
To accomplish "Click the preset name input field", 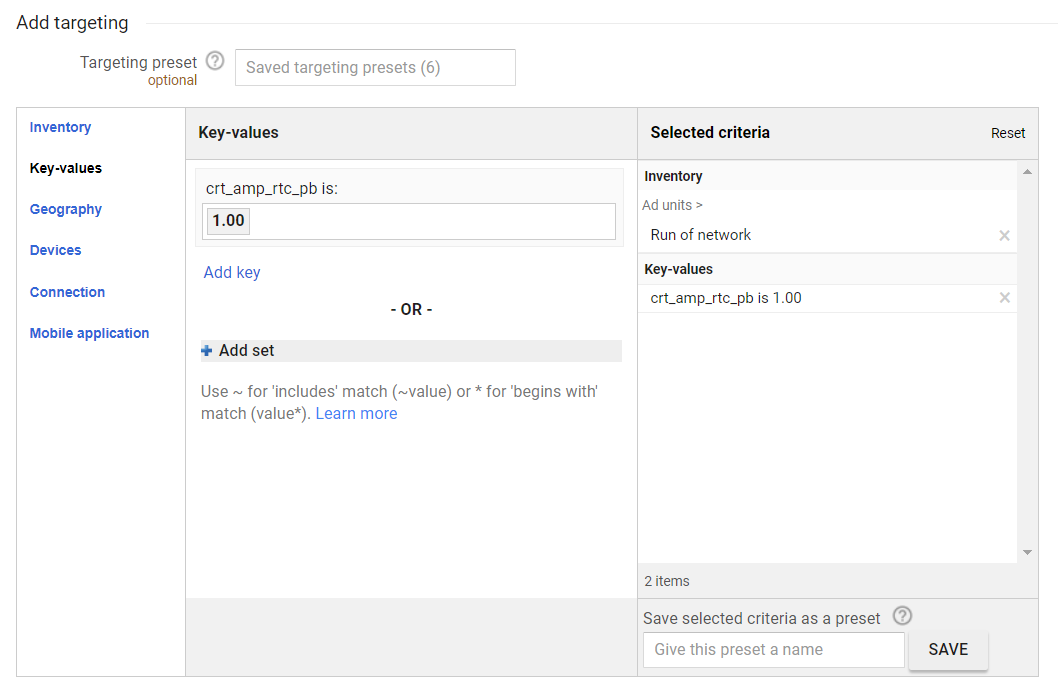I will pyautogui.click(x=773, y=649).
